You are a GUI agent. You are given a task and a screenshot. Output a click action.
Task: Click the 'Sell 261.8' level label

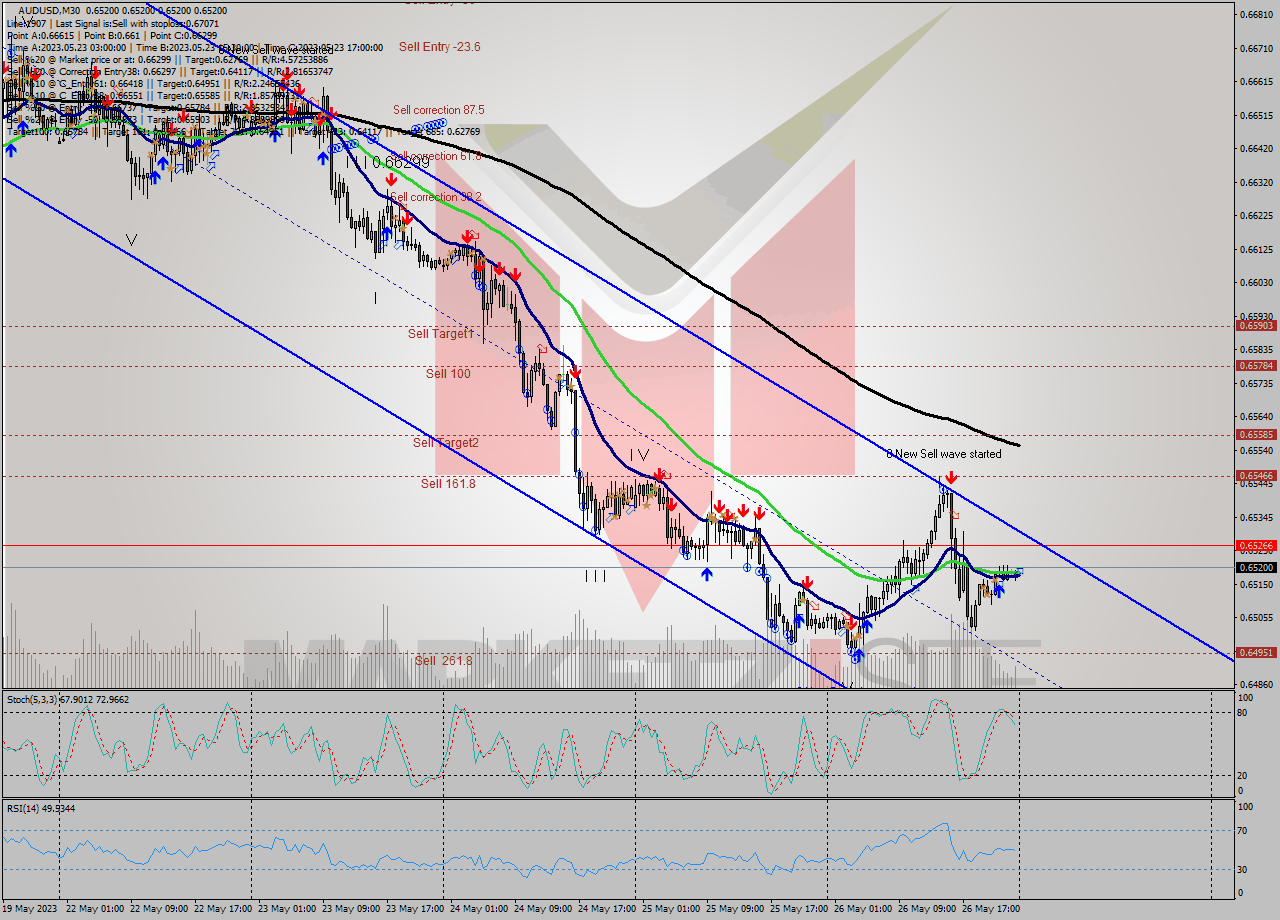tap(443, 661)
